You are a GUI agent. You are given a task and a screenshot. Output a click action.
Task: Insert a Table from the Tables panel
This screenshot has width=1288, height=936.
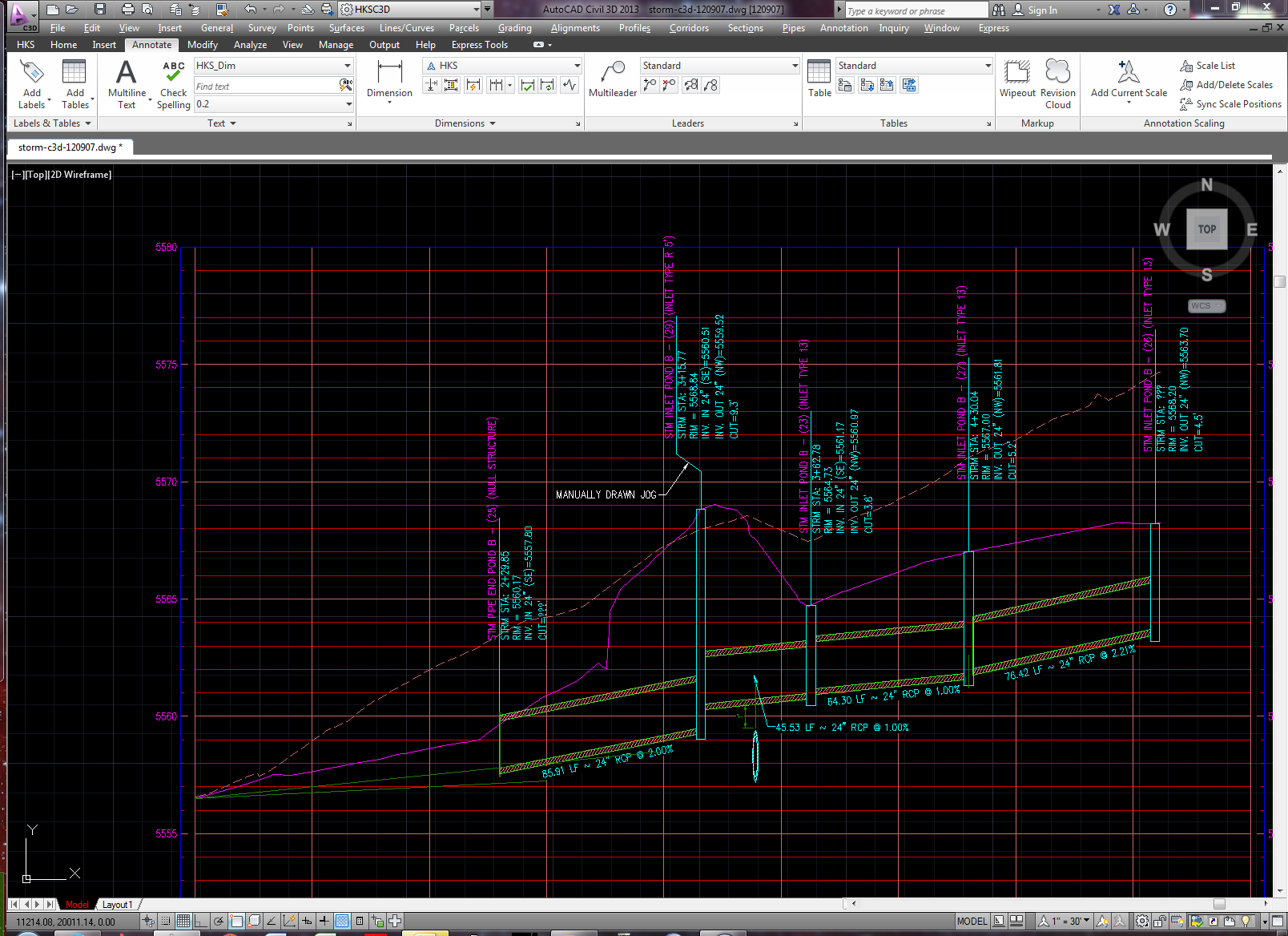819,79
